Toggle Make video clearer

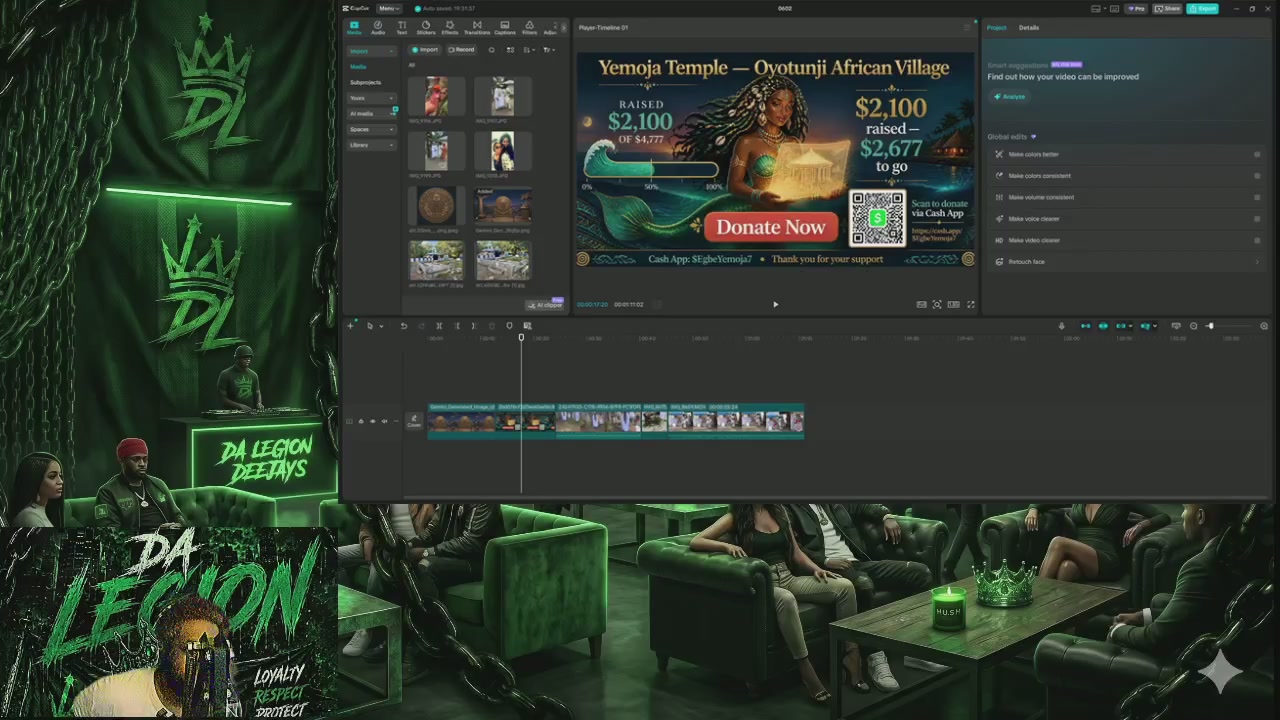point(1257,241)
